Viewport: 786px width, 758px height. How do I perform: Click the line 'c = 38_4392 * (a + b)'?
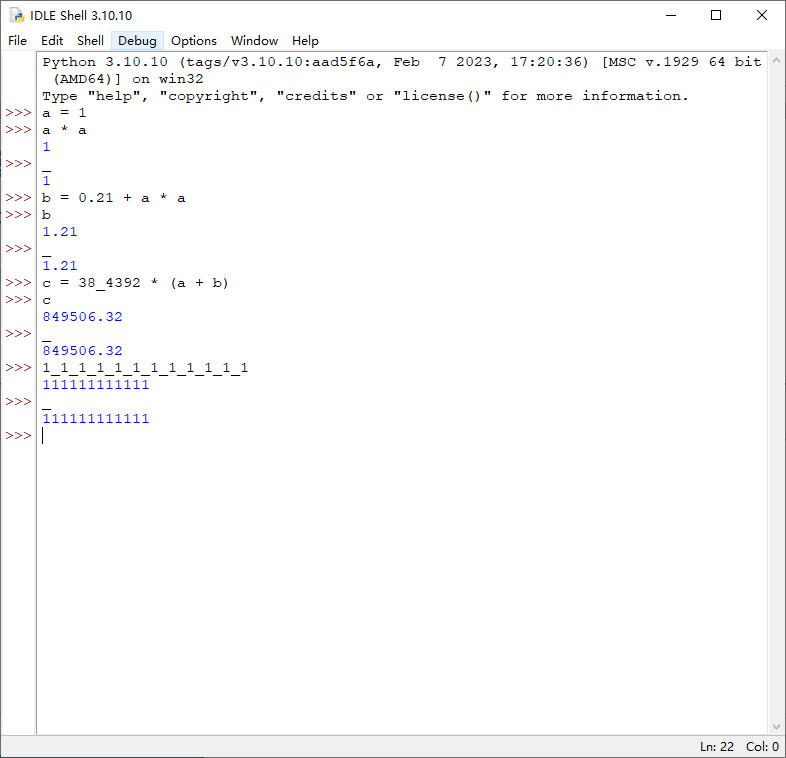(135, 283)
